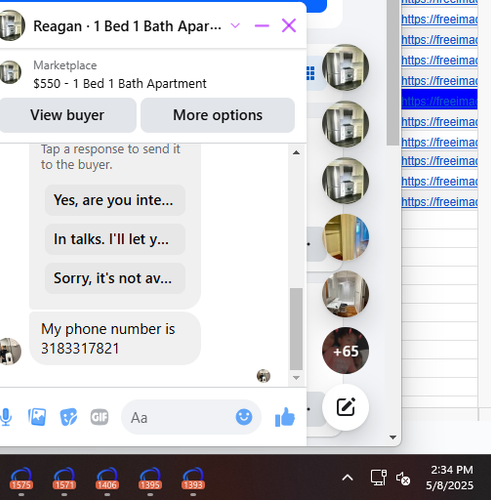Open Reagan's avatar in chat header
491x500 pixels.
pos(12,26)
